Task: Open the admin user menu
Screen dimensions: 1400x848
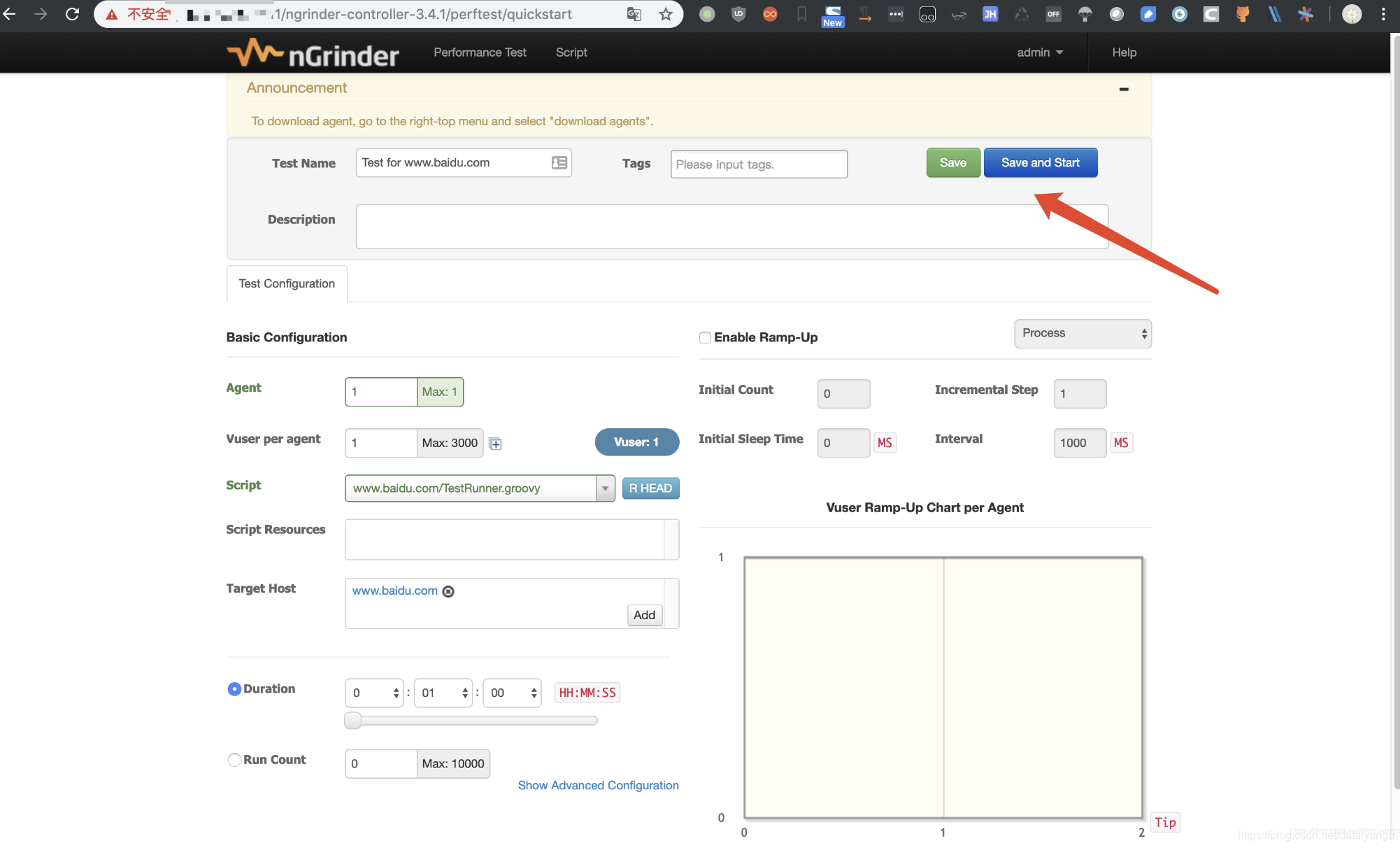Action: pos(1039,52)
